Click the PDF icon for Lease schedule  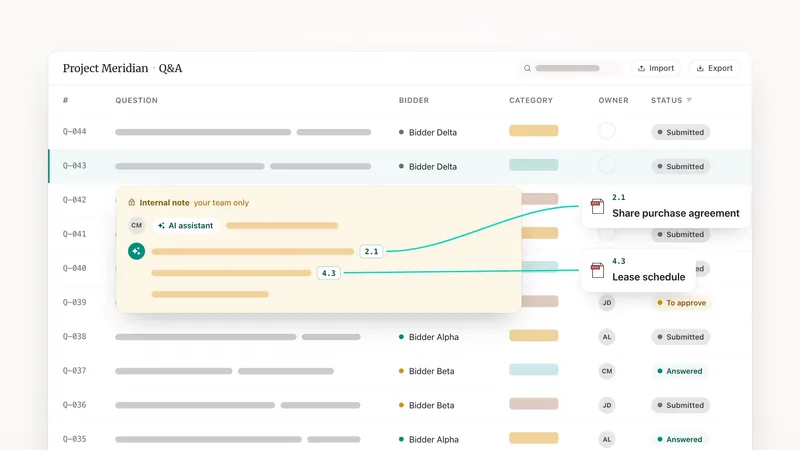point(597,270)
